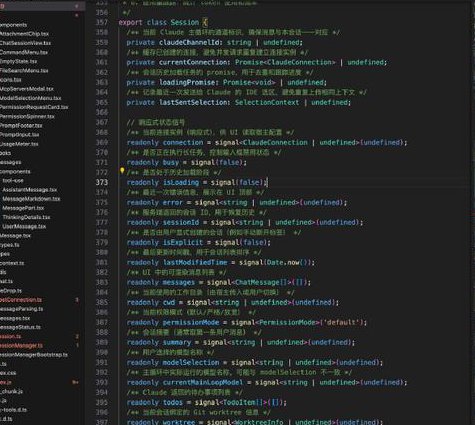Open ModelSelectionMenu.tsx file
Viewport: 475px width, 425px height.
(30, 98)
